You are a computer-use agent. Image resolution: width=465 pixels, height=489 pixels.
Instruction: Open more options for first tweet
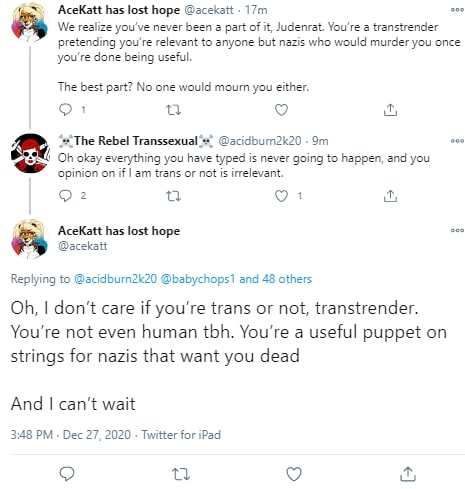(457, 10)
